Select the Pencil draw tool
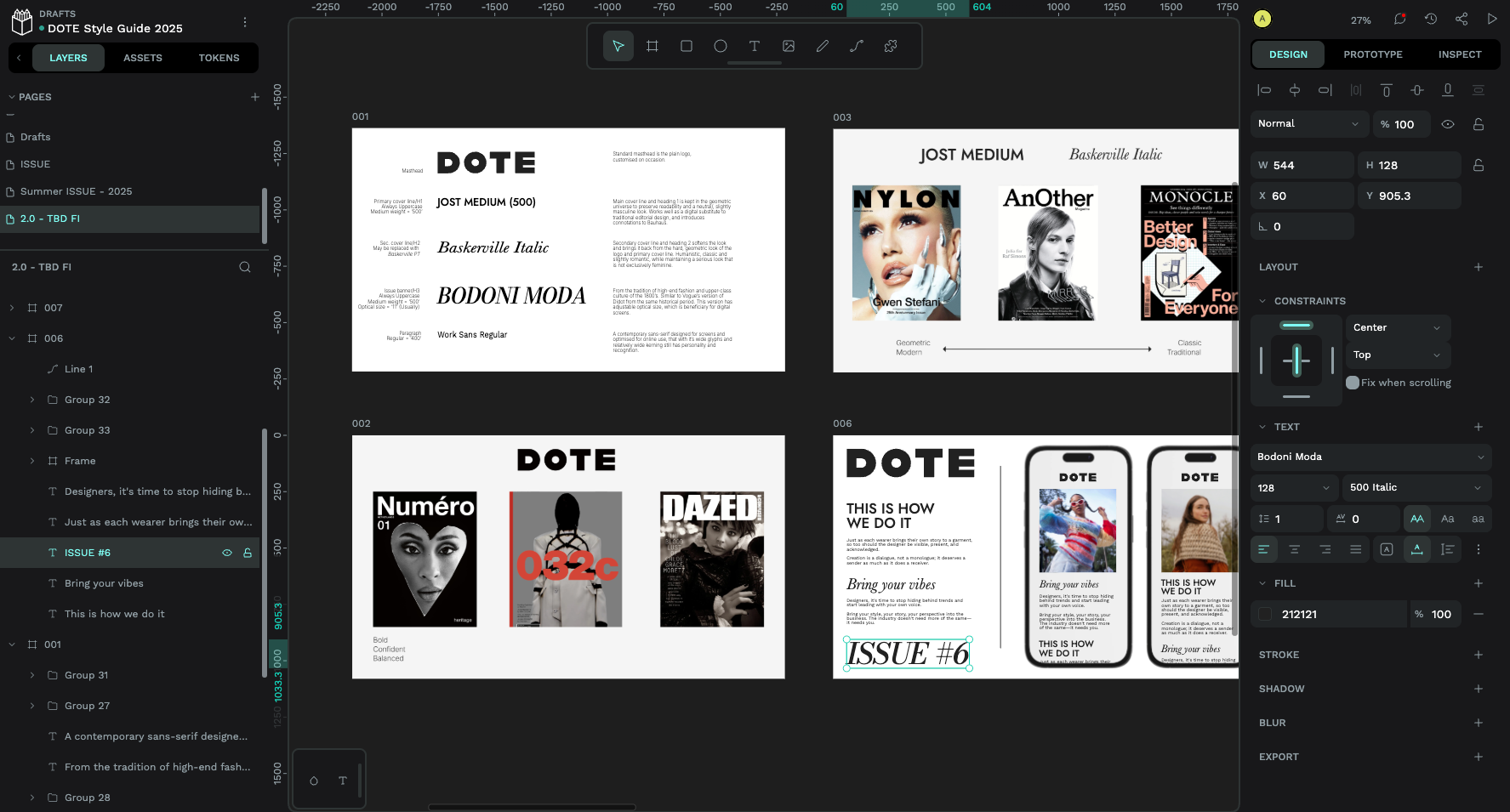 (823, 46)
